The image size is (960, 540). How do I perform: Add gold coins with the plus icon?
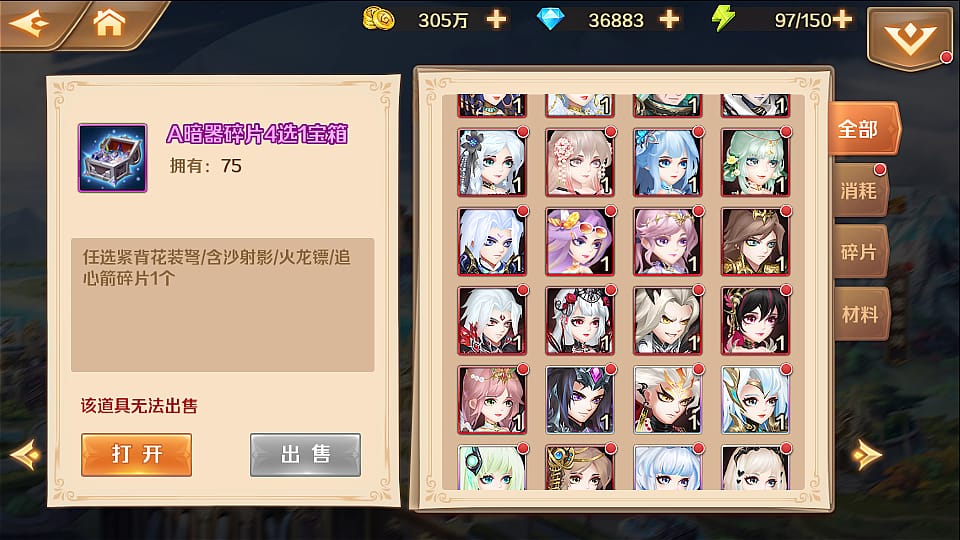[x=496, y=20]
